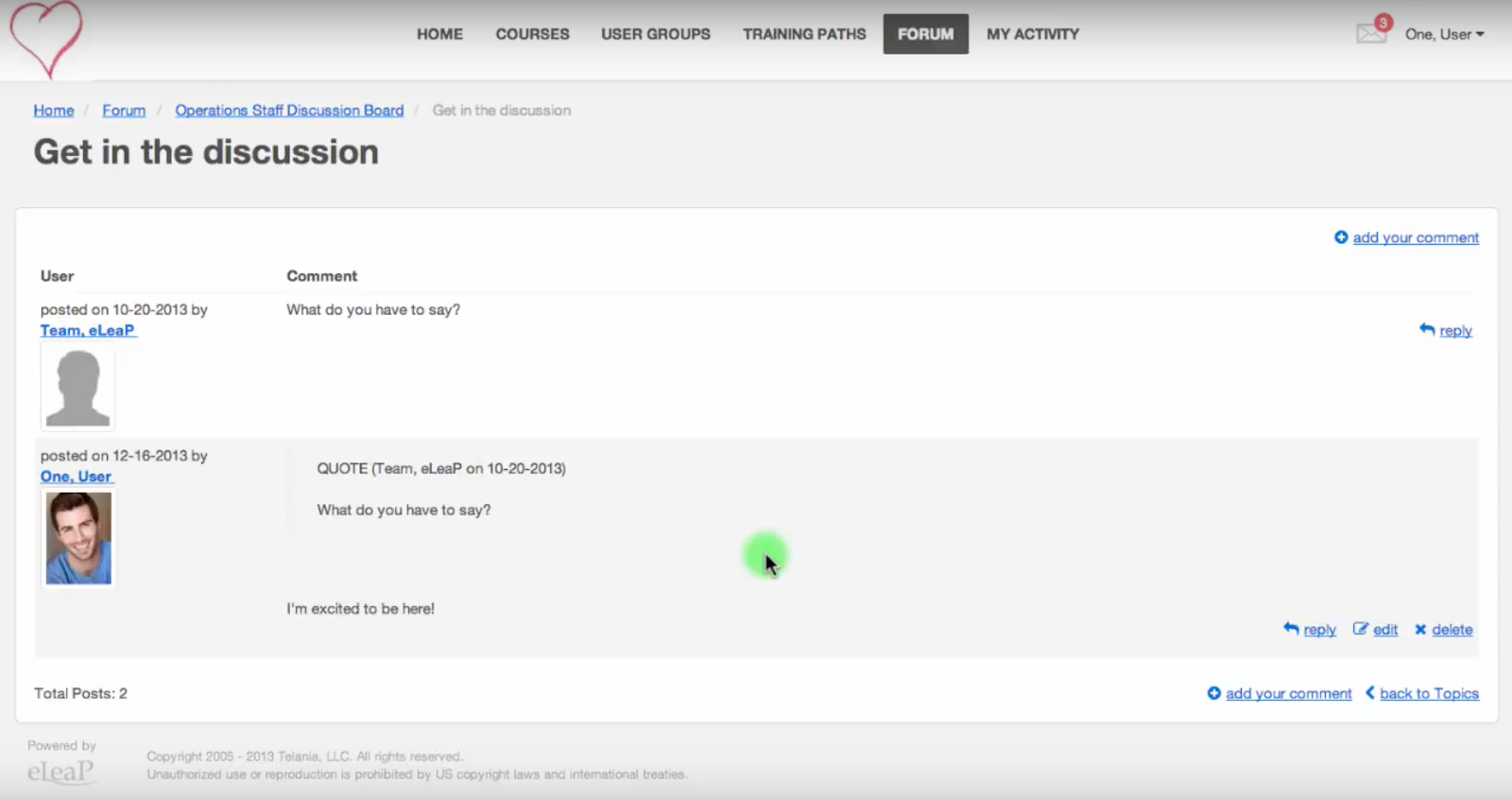The image size is (1512, 799).
Task: Open the Home menu item
Action: point(439,34)
